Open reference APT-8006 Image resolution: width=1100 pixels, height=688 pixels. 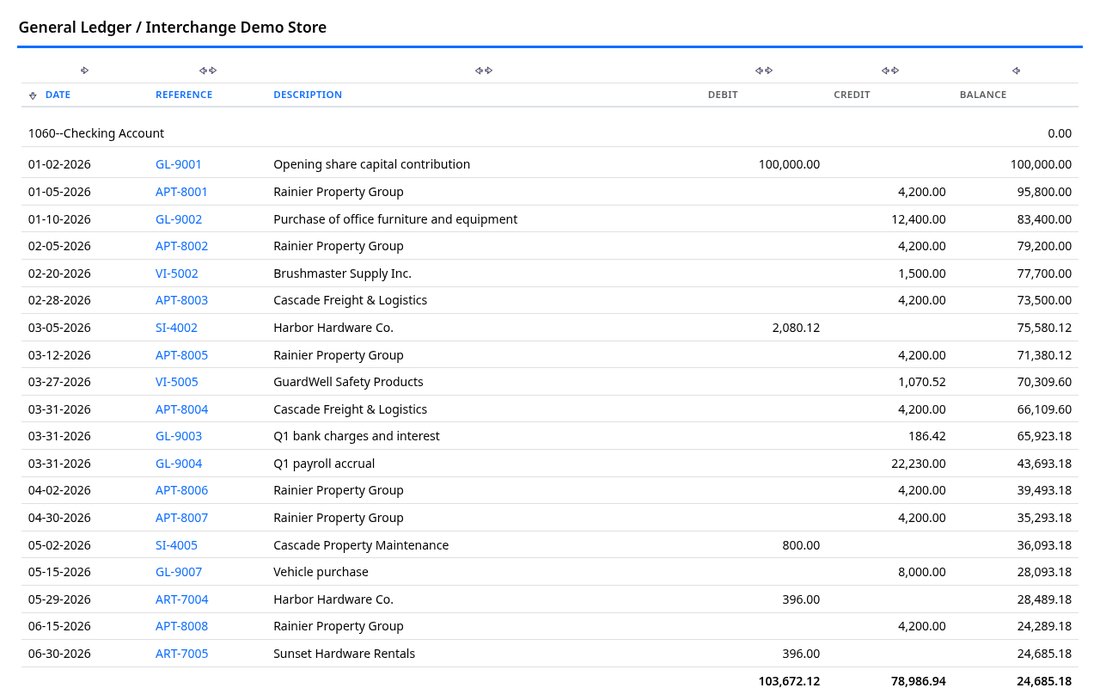coord(181,490)
